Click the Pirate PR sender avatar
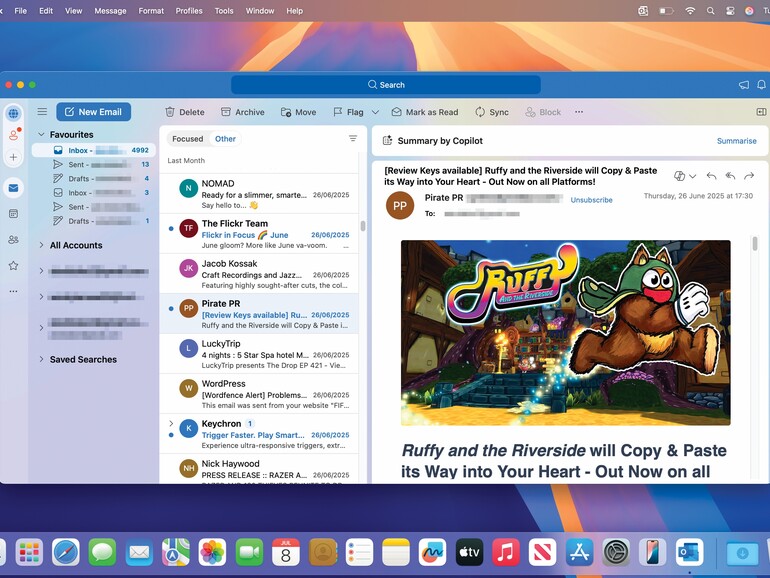The height and width of the screenshot is (578, 770). 400,205
